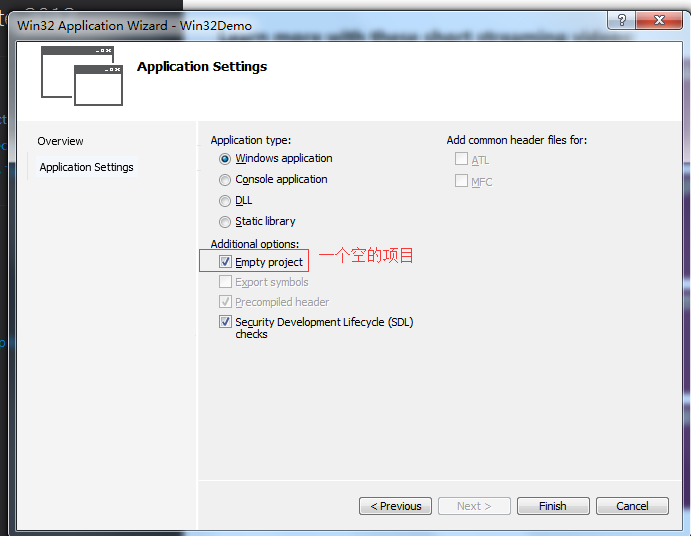Open the Overview wizard page
Screen dimensions: 691x536
(60, 141)
